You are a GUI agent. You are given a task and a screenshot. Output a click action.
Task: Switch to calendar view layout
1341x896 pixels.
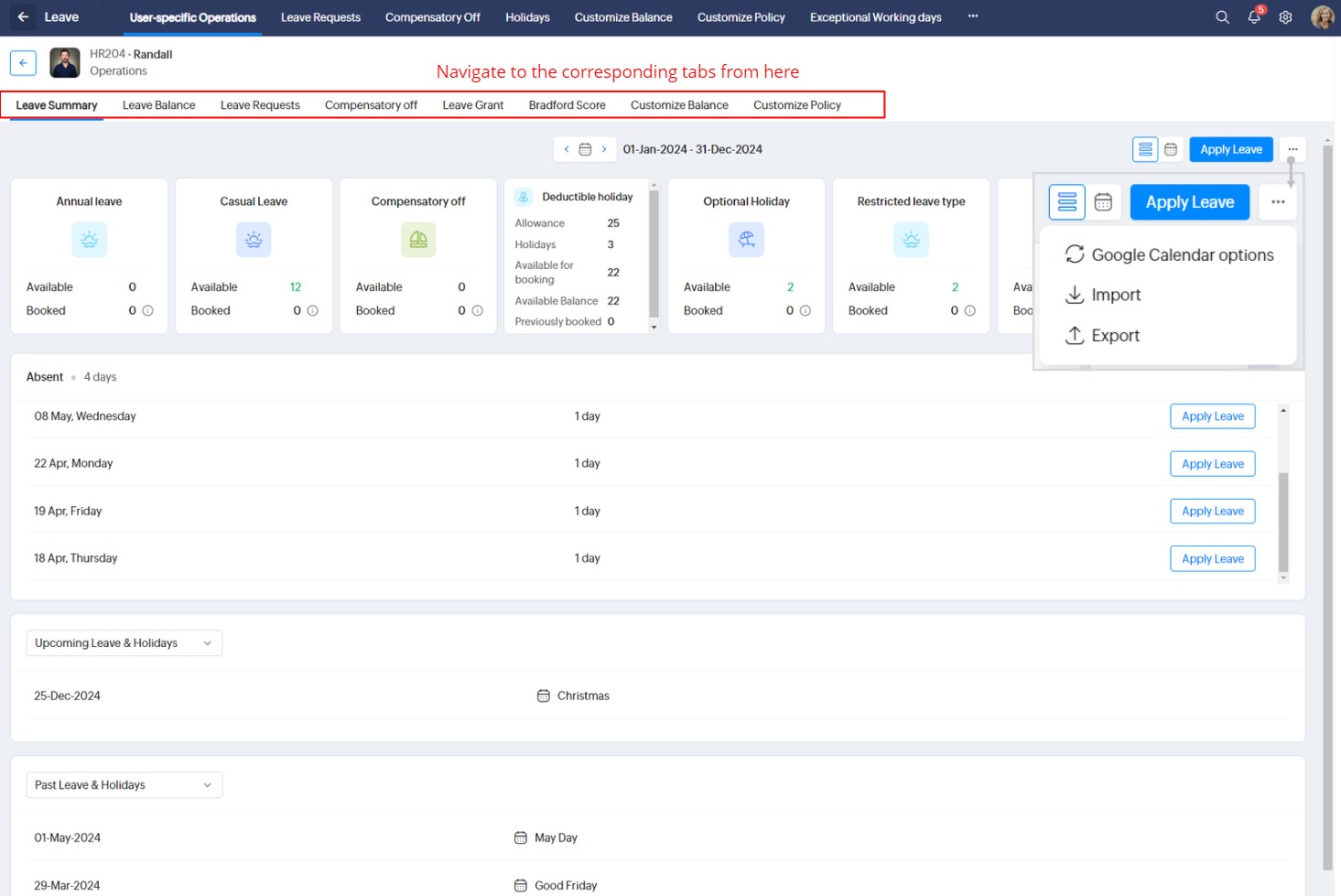pos(1171,149)
